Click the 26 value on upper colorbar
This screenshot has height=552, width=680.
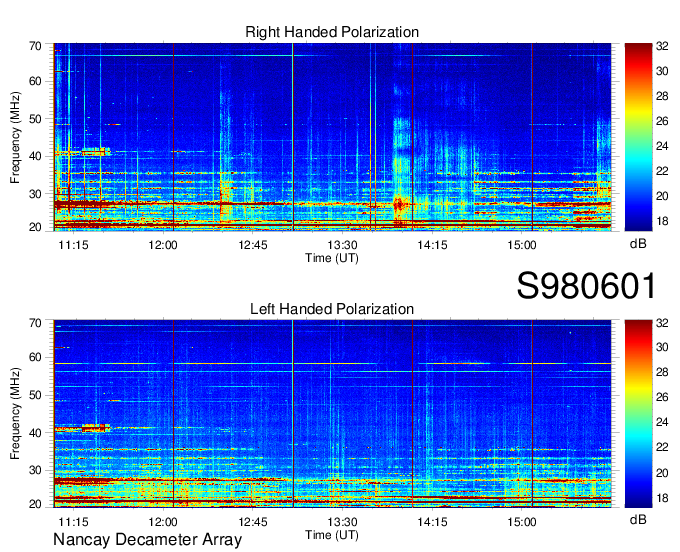[662, 121]
